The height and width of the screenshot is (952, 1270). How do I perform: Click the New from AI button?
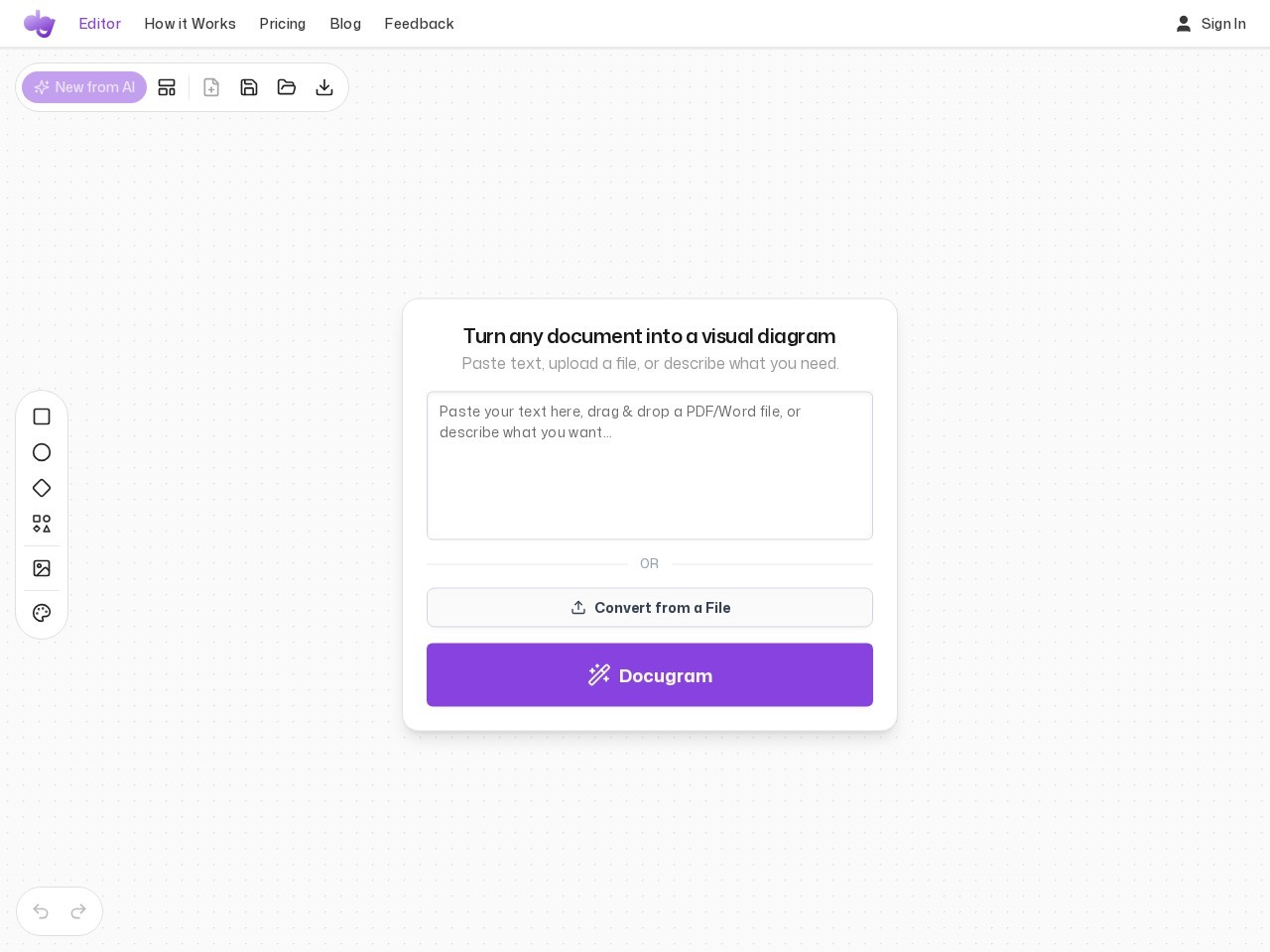(x=84, y=87)
